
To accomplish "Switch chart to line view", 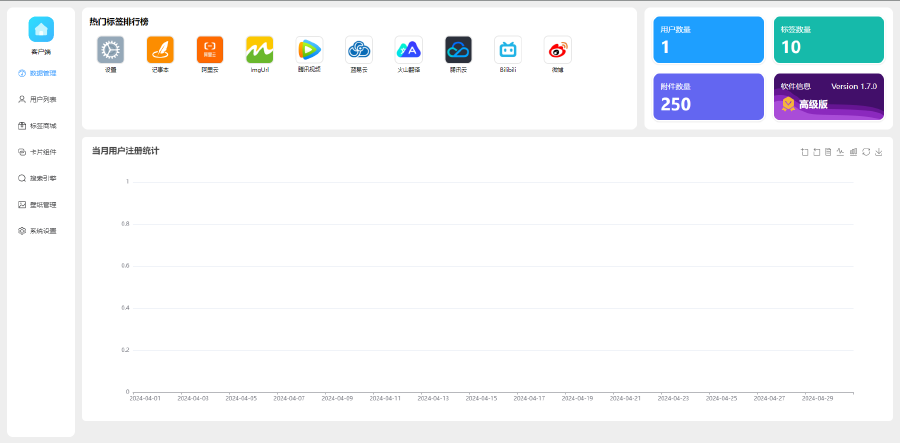I will coord(841,152).
